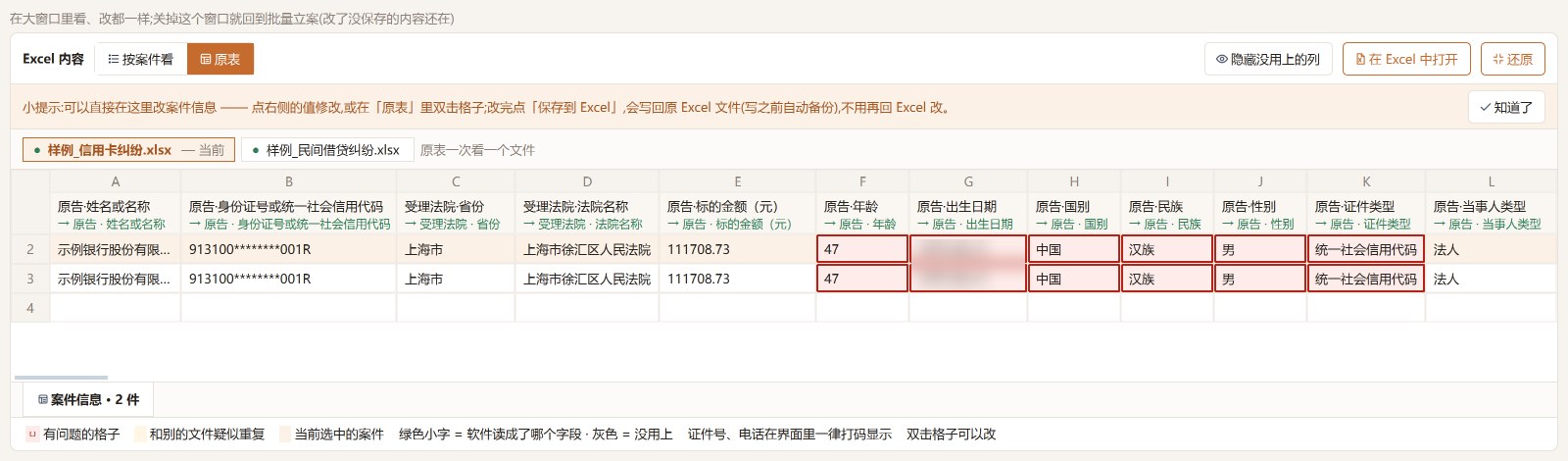Select row 2 cell 示例银行股份有限...
The width and height of the screenshot is (1568, 461).
click(x=116, y=249)
